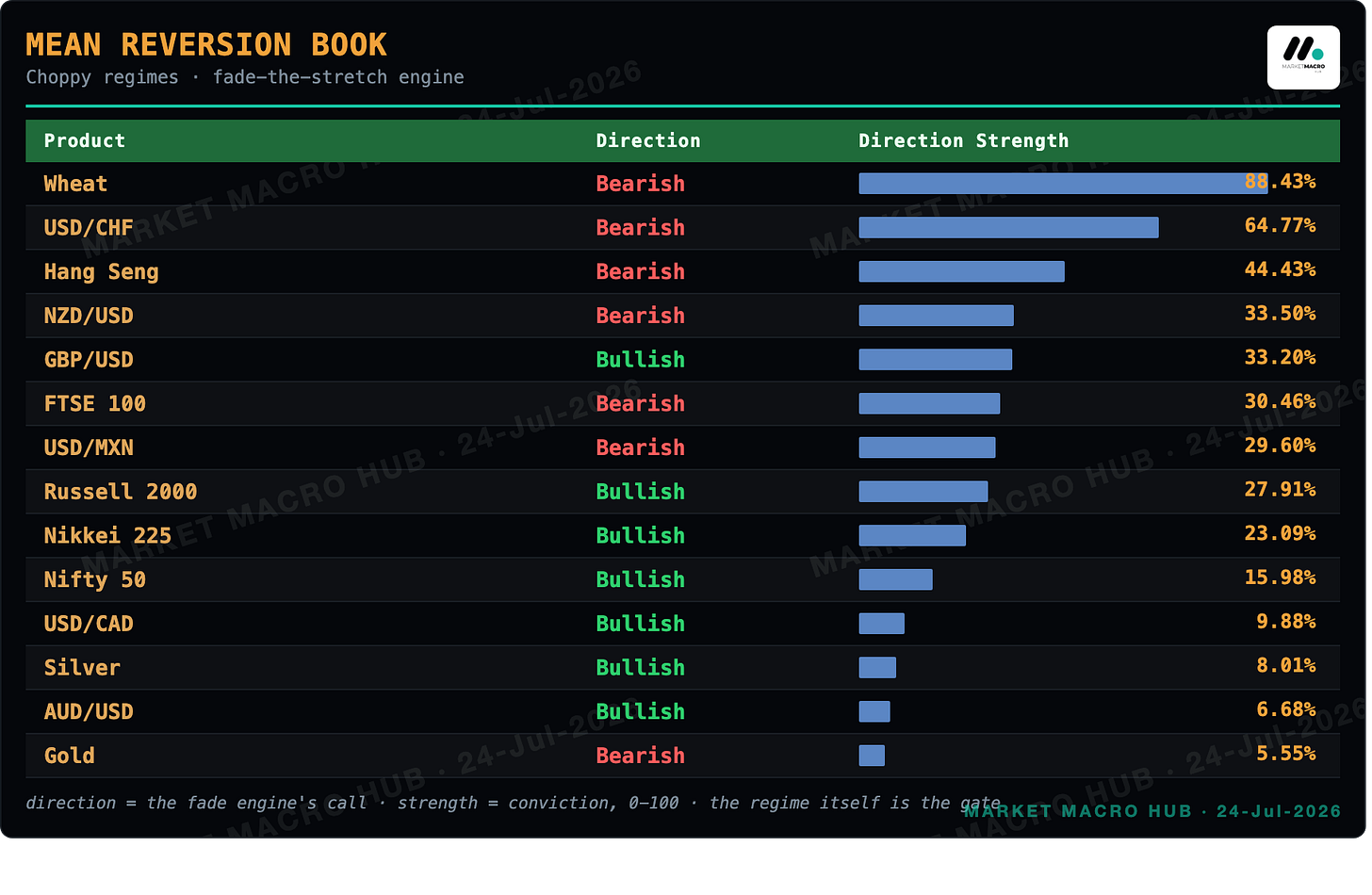Viewport: 1372px width, 895px height.
Task: Select the USD/MXN product cell
Action: tap(89, 447)
